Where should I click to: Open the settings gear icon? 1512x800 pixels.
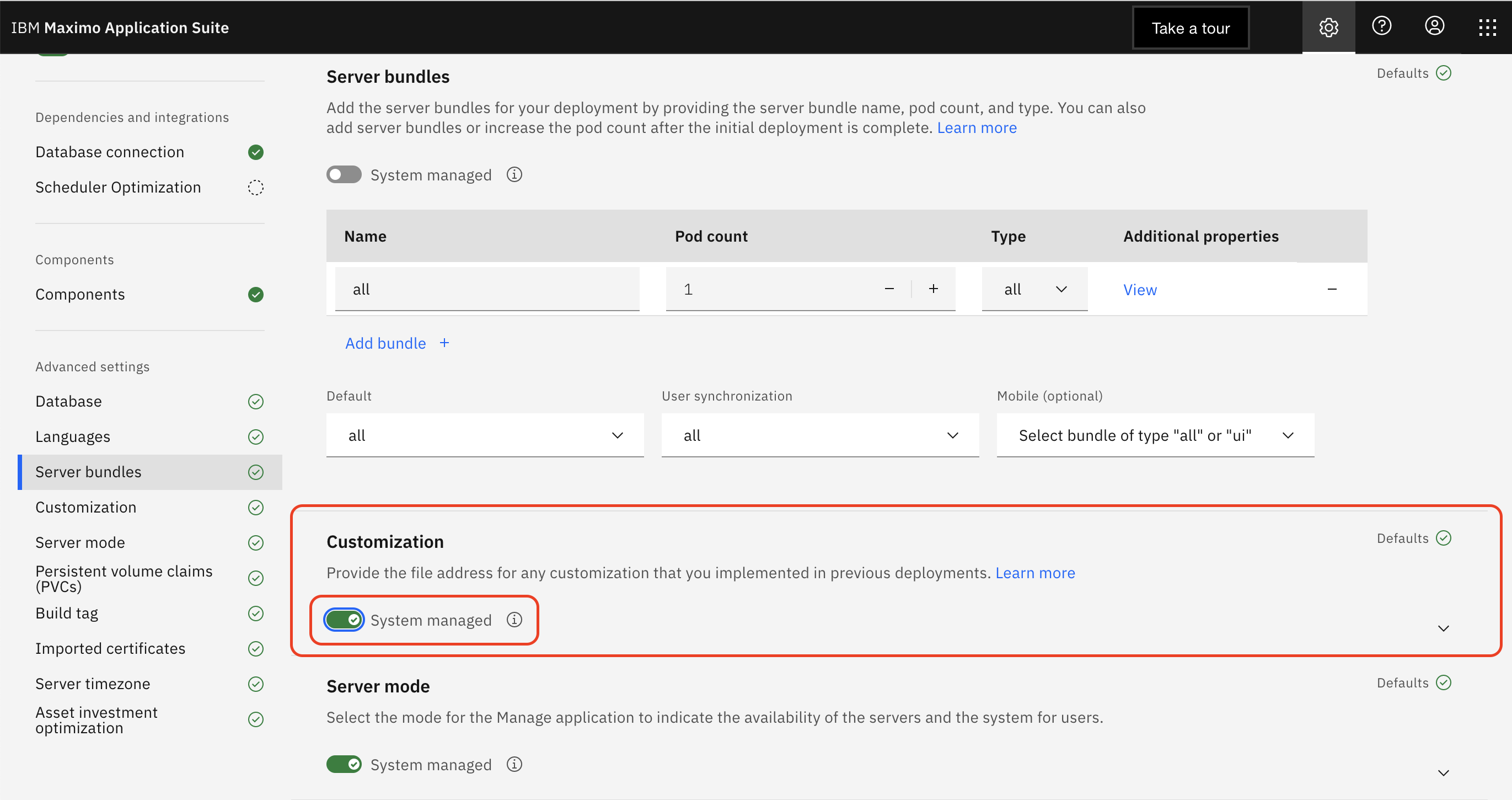1328,27
